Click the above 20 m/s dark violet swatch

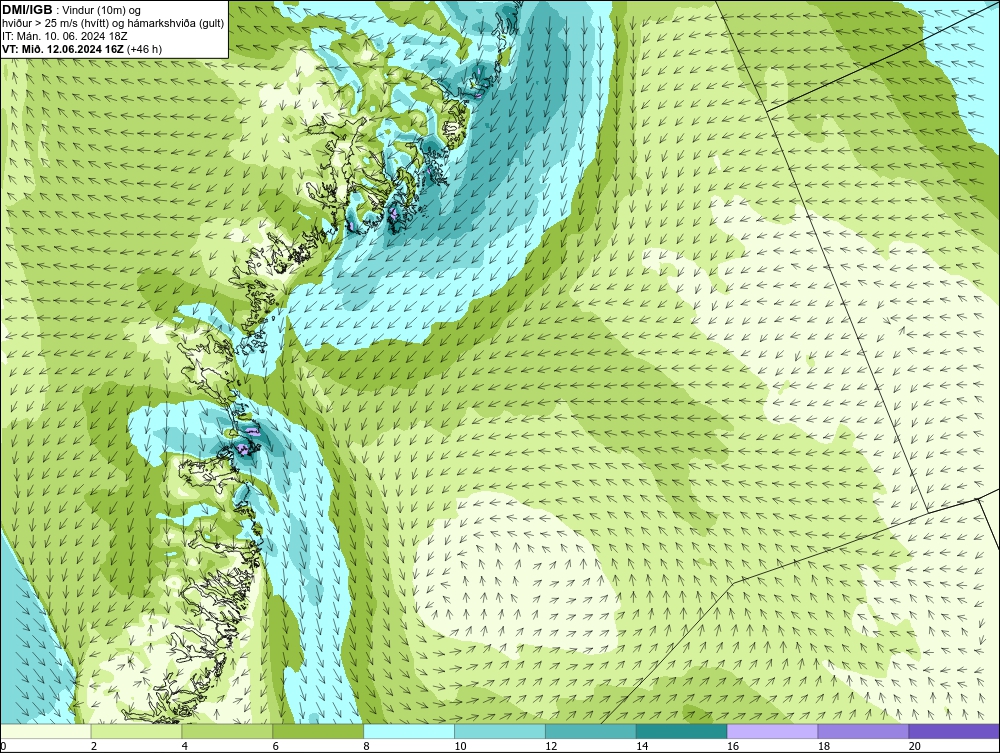pos(954,731)
